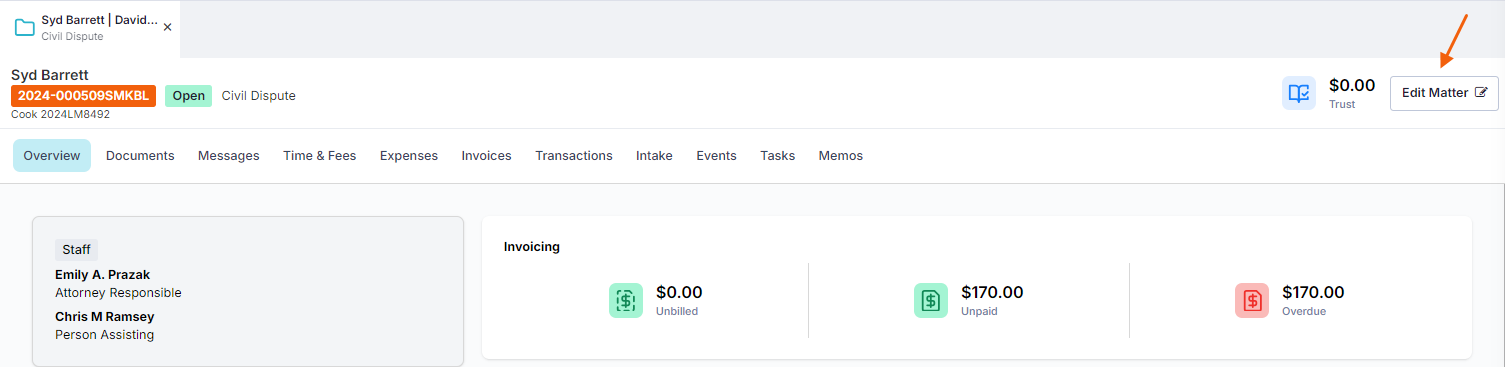Close the Syd Barrett matter tab
This screenshot has width=1505, height=367.
click(167, 27)
